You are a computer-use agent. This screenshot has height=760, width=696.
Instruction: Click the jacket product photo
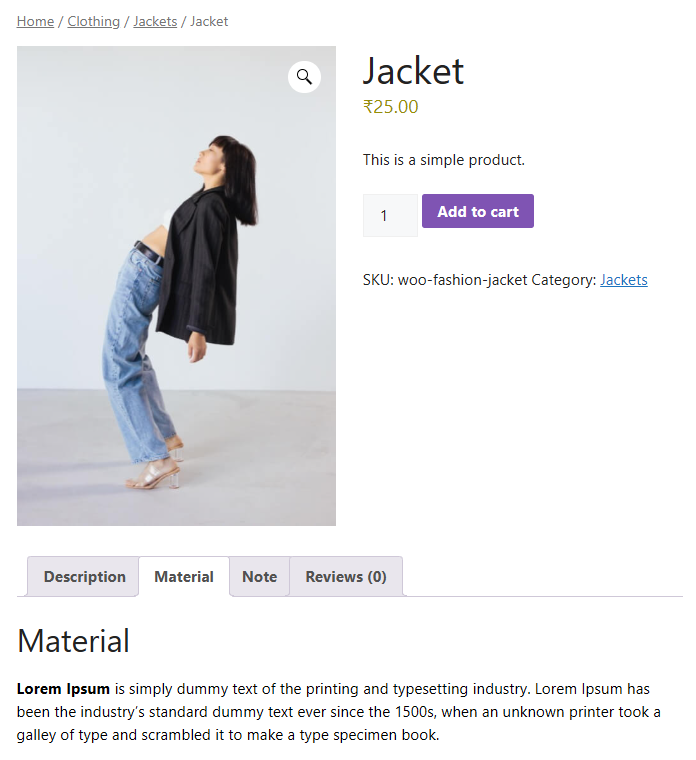[x=177, y=300]
